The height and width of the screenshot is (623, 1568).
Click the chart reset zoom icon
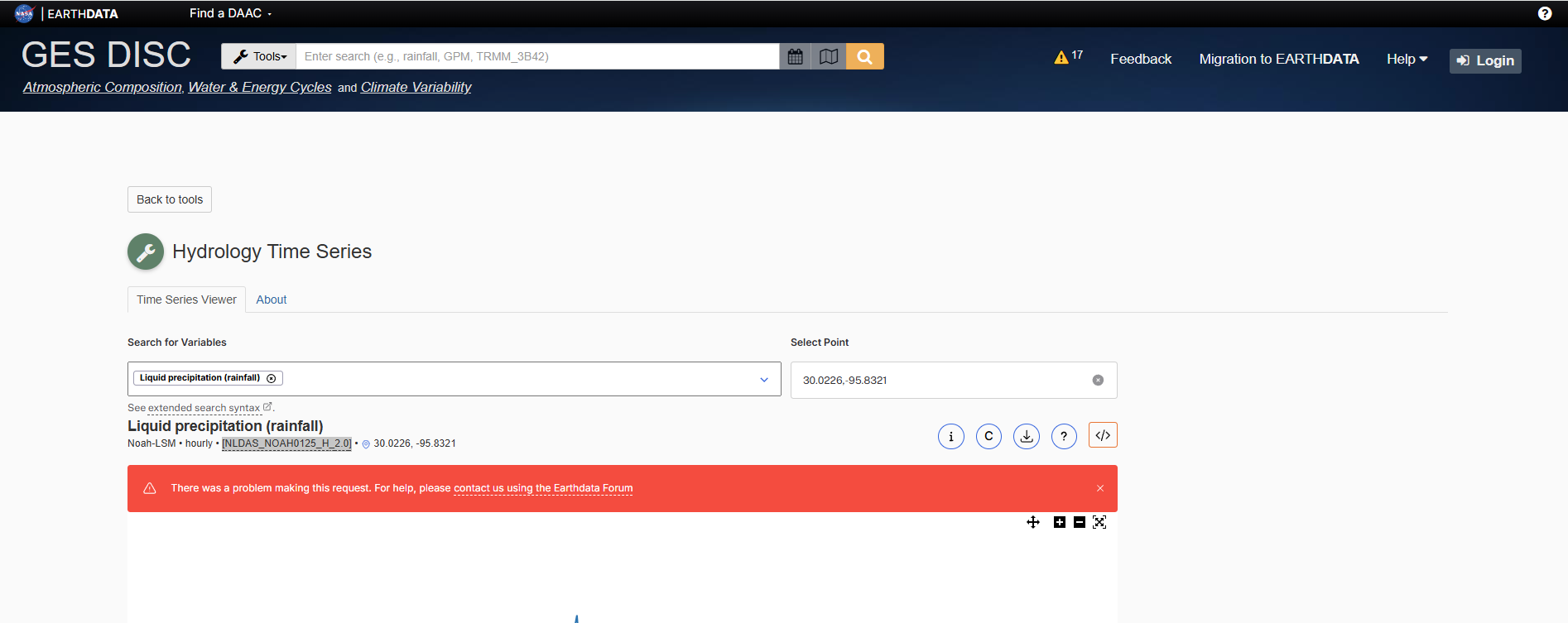click(x=1099, y=522)
